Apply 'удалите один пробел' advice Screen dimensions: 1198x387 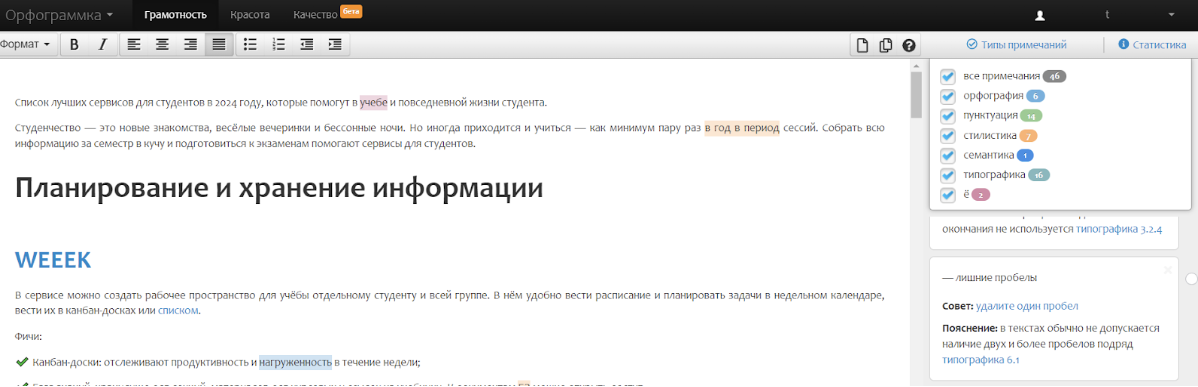[x=1027, y=306]
